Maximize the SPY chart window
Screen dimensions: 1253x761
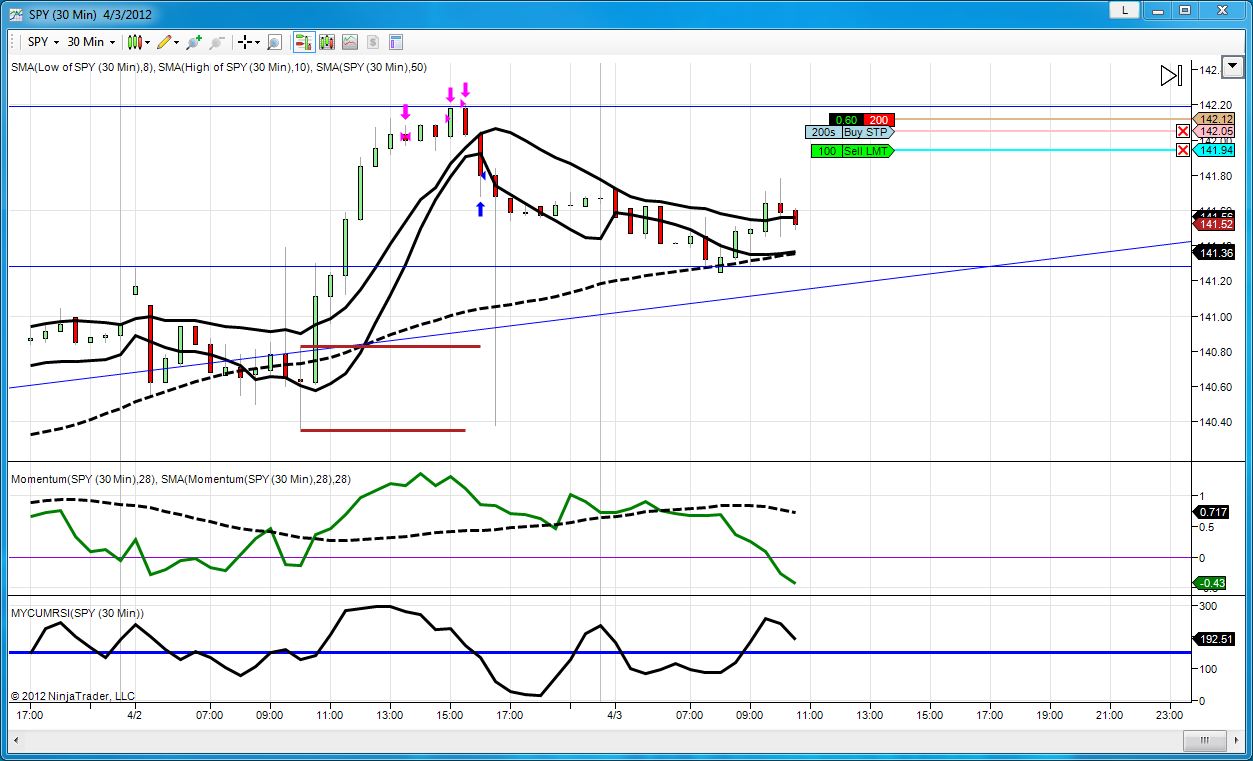[1185, 10]
